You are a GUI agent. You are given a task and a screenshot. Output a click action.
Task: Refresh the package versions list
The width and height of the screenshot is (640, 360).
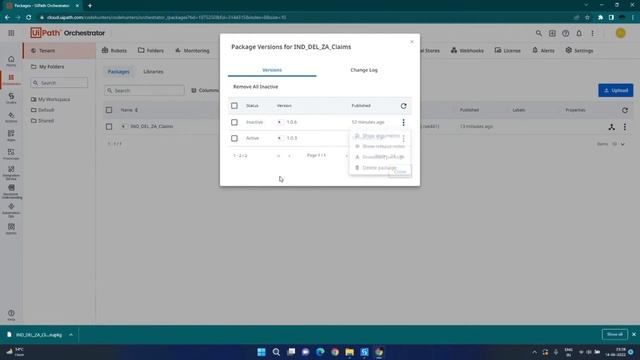click(403, 106)
